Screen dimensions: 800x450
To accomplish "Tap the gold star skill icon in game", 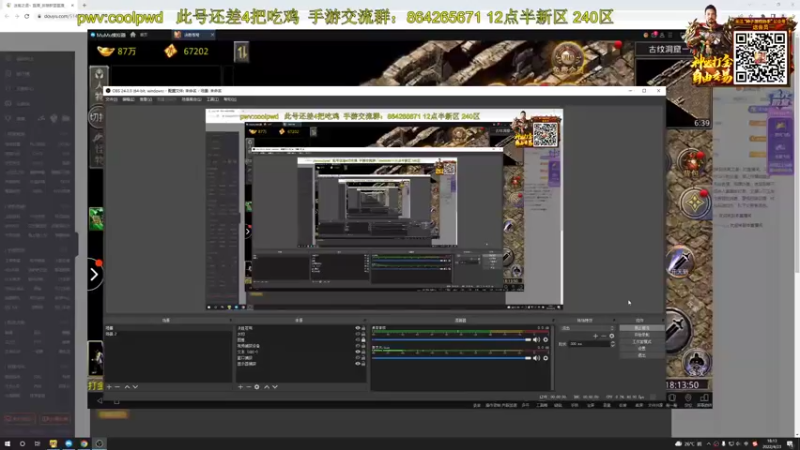I will [694, 203].
